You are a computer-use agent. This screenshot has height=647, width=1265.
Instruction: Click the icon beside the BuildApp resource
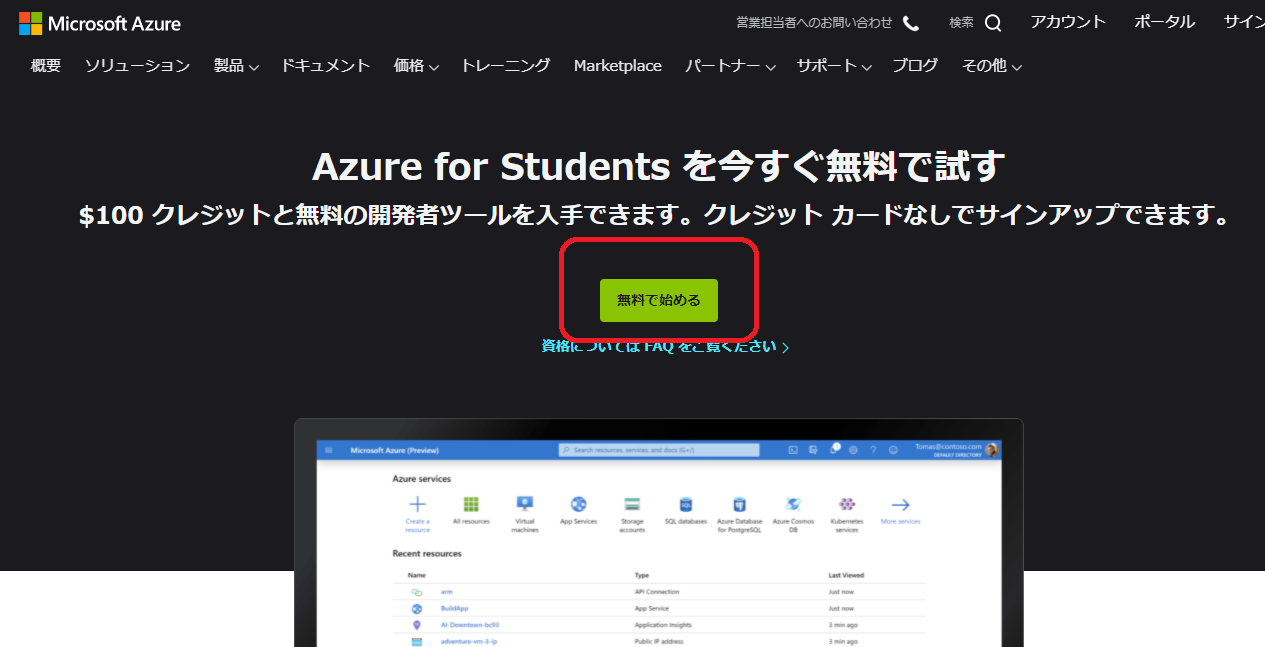pos(417,608)
